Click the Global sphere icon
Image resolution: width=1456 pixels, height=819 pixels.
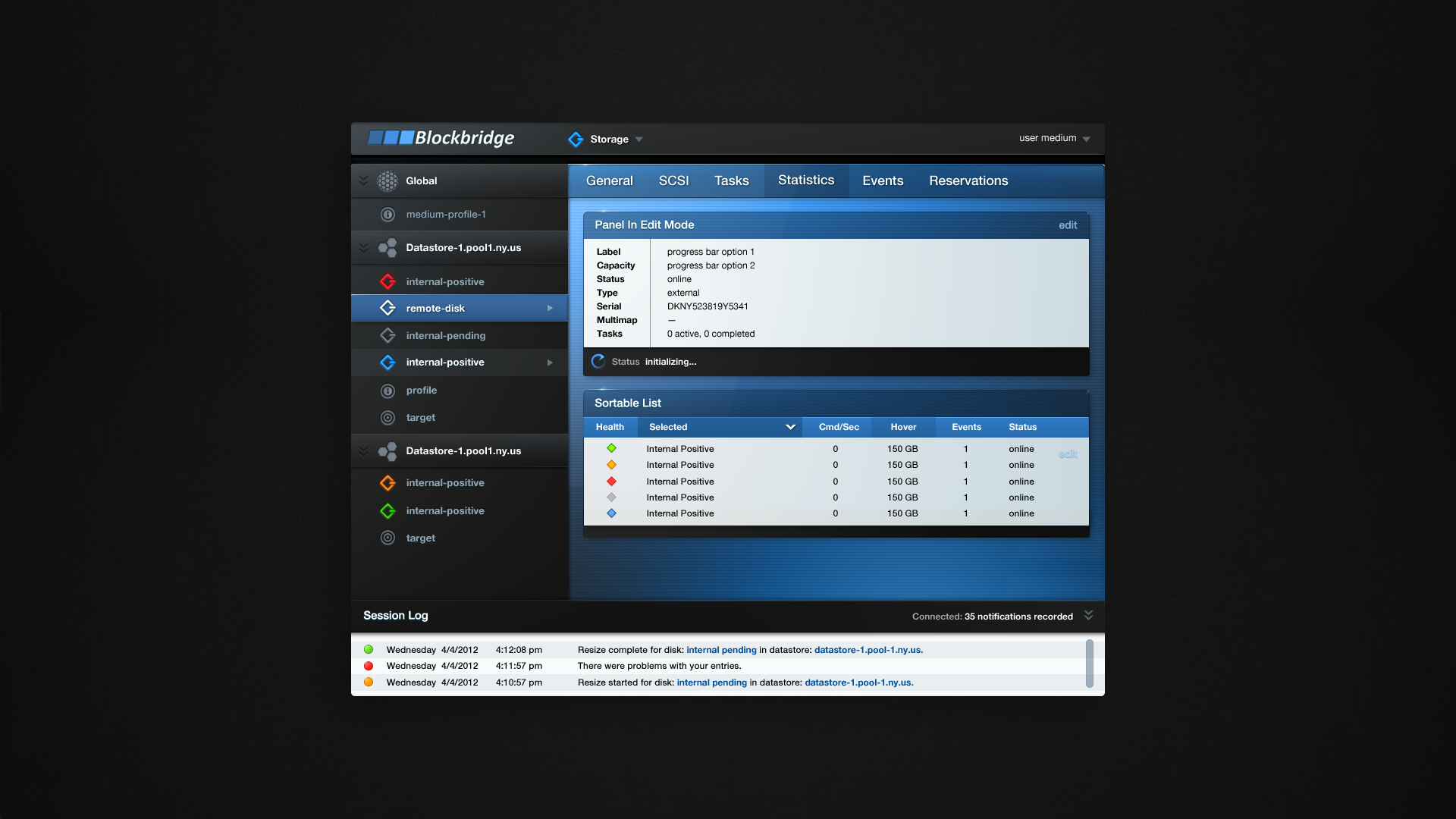coord(388,180)
